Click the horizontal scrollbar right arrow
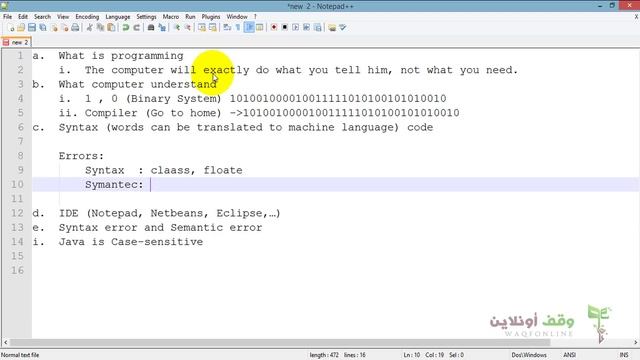640x360 pixels. tap(636, 342)
